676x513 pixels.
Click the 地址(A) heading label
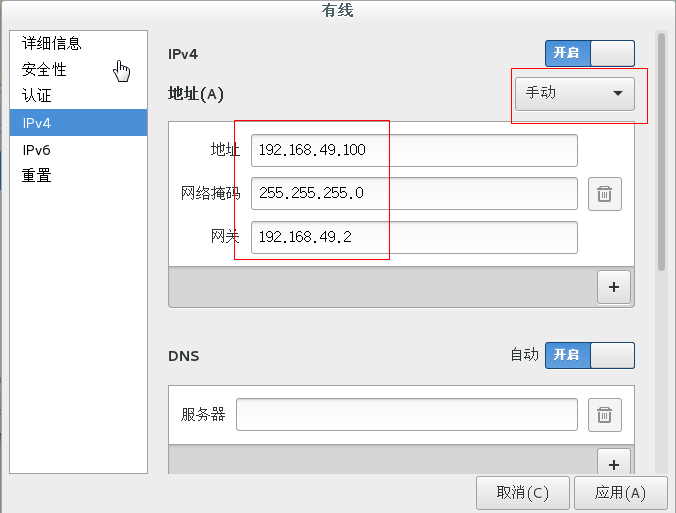(196, 94)
